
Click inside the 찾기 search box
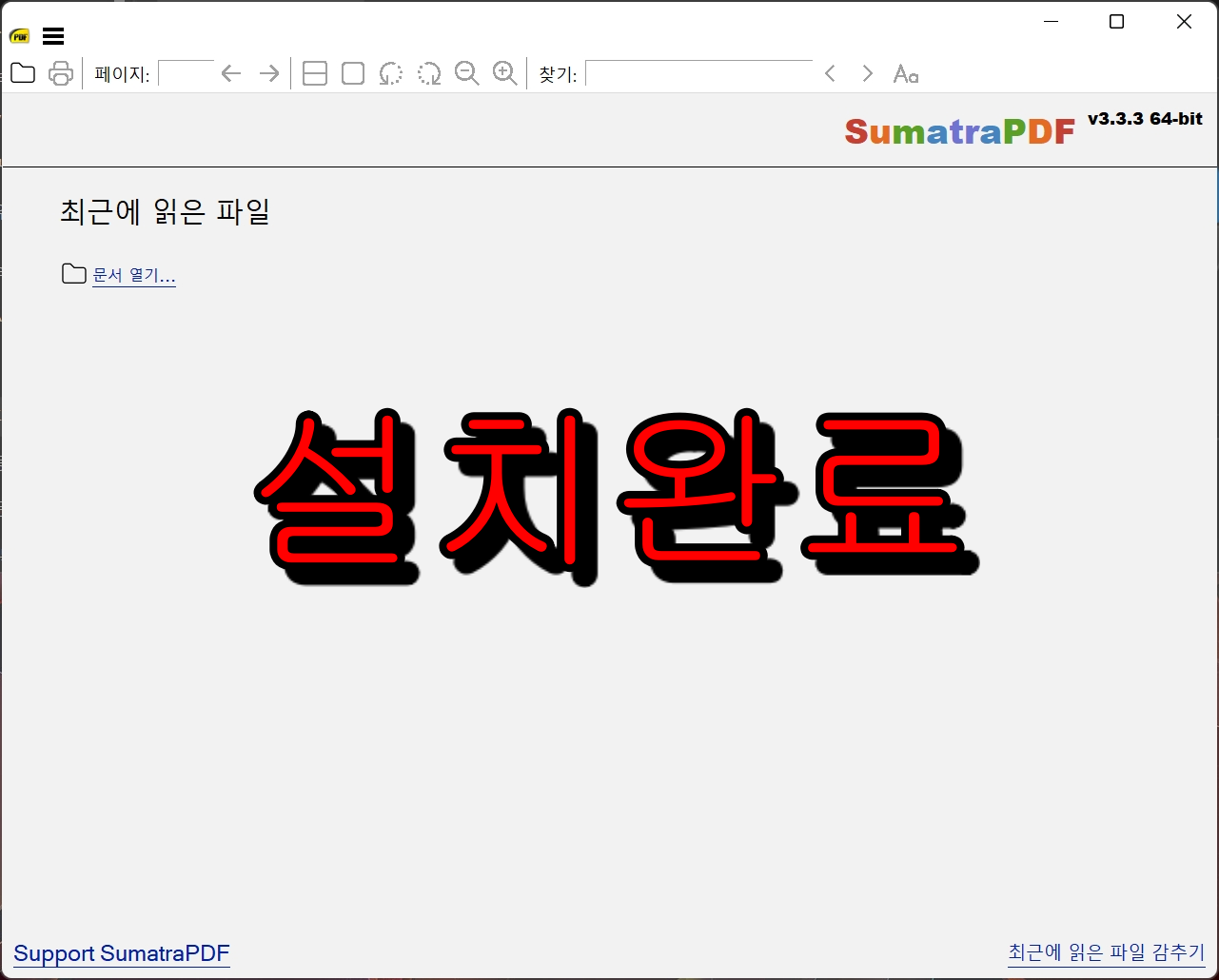(699, 73)
